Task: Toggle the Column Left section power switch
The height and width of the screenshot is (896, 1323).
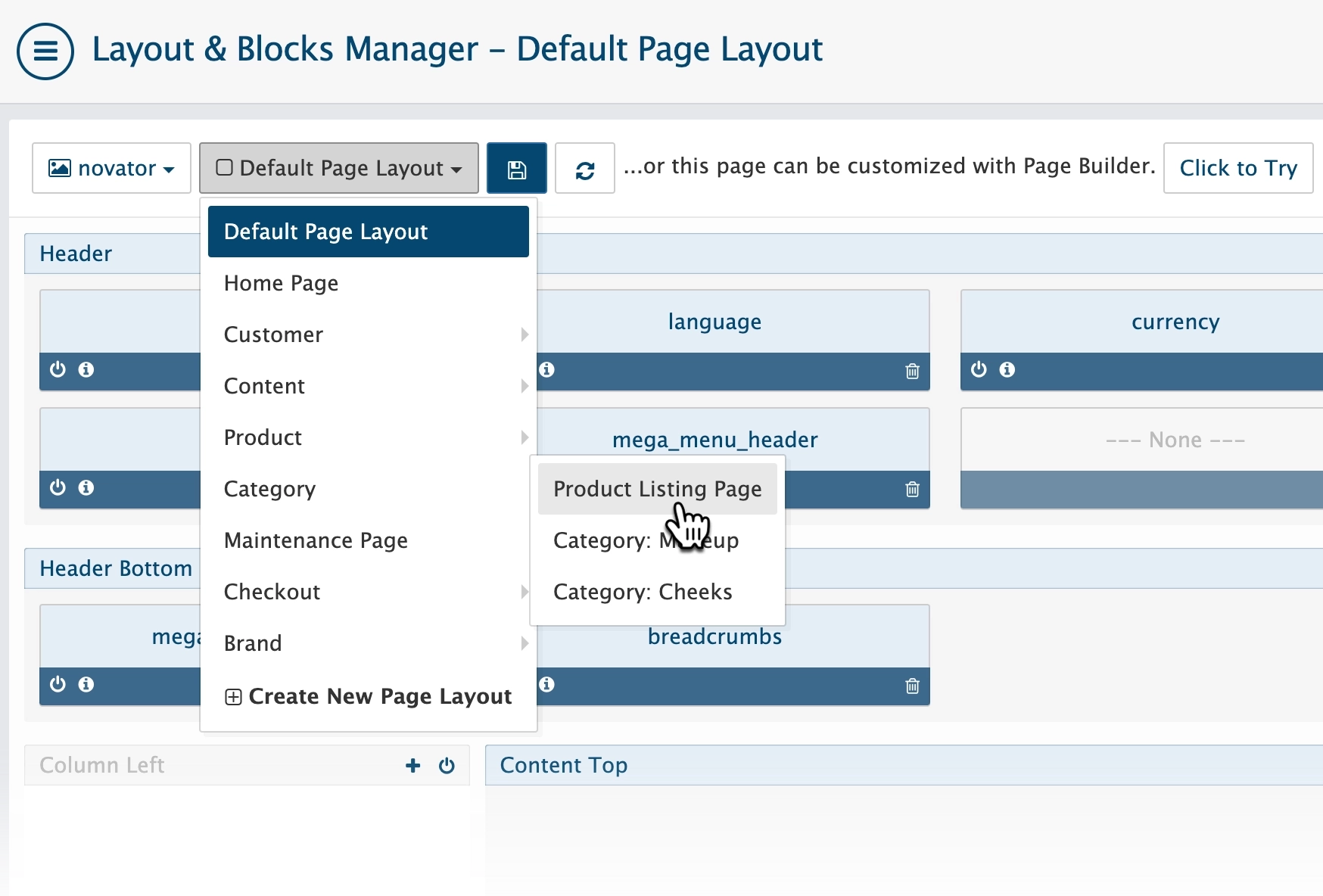Action: pos(447,766)
